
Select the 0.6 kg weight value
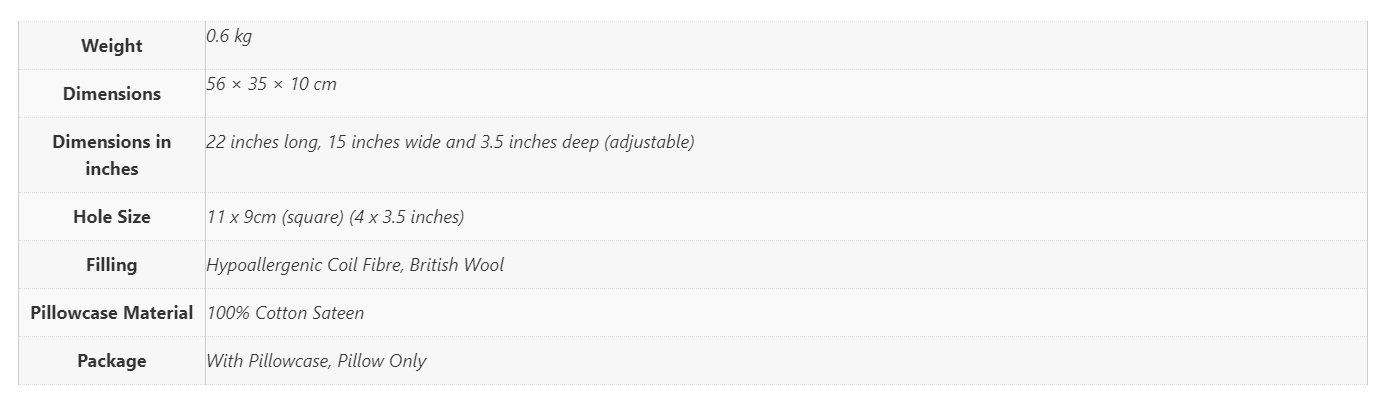click(x=229, y=36)
